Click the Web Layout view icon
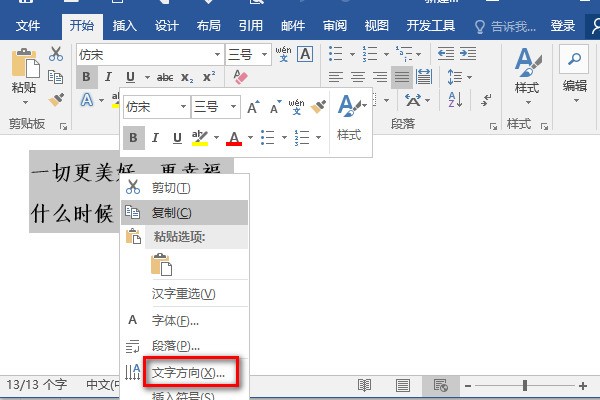The width and height of the screenshot is (600, 400). coord(440,385)
